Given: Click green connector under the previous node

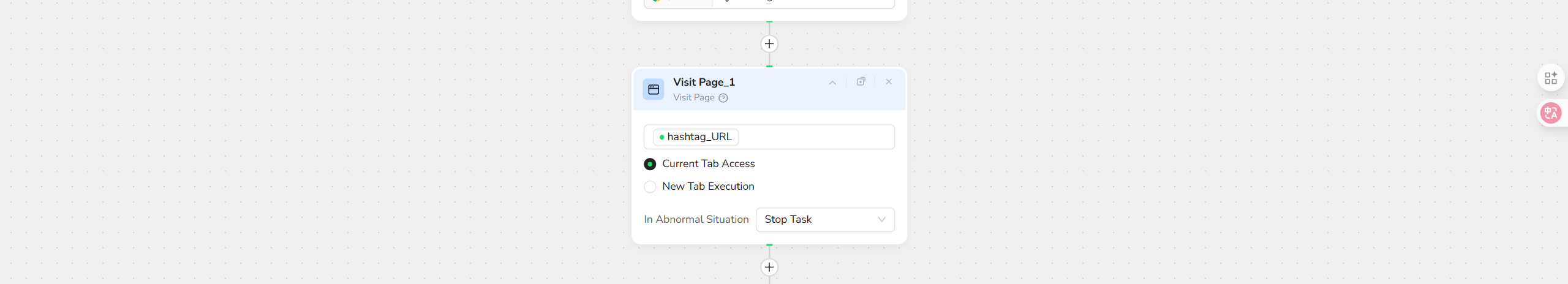Looking at the screenshot, I should 769,22.
